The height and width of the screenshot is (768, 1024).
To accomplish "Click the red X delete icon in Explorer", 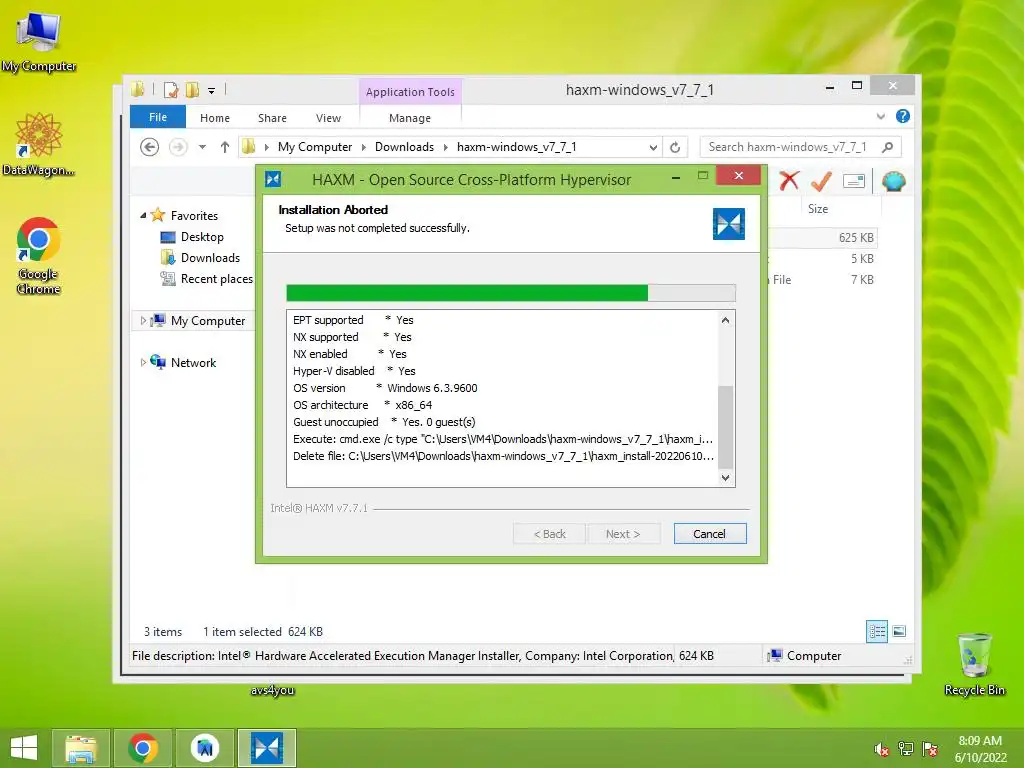I will coord(789,181).
